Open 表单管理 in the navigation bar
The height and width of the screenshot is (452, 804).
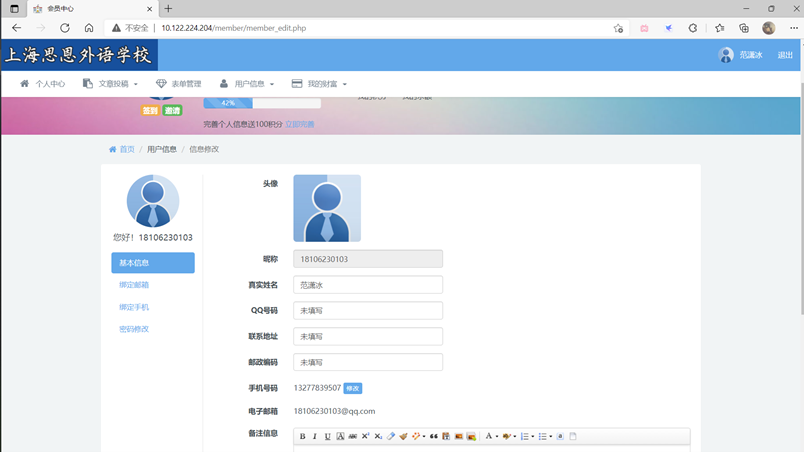[x=178, y=84]
